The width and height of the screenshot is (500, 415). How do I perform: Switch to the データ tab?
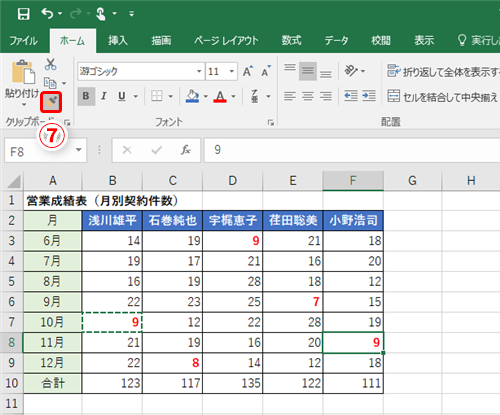(336, 41)
